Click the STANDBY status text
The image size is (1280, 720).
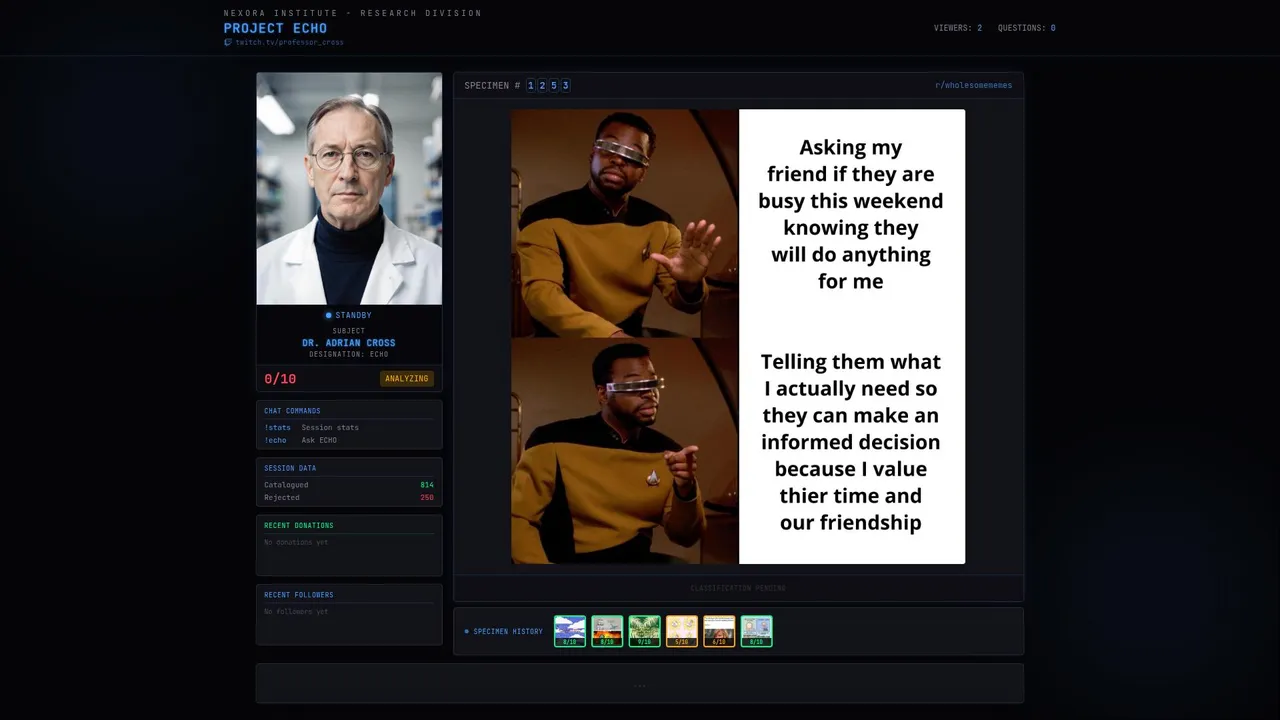pyautogui.click(x=354, y=315)
